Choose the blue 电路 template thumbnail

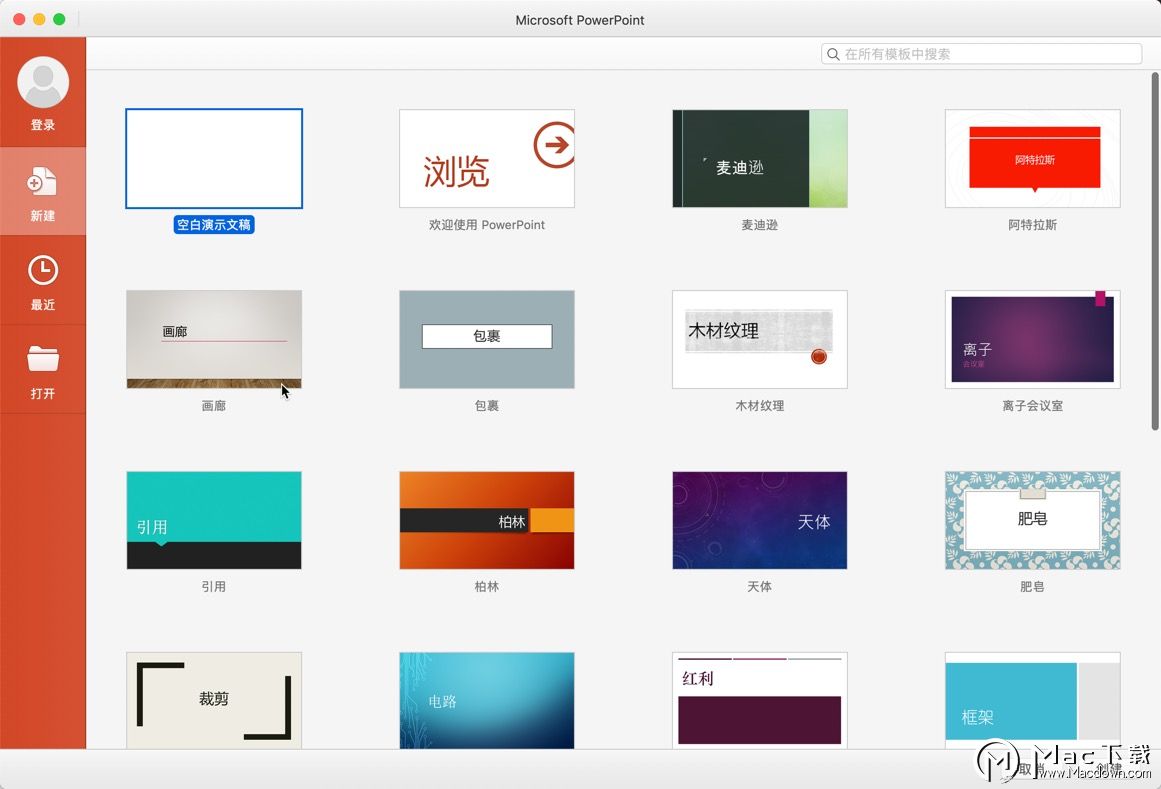[486, 700]
